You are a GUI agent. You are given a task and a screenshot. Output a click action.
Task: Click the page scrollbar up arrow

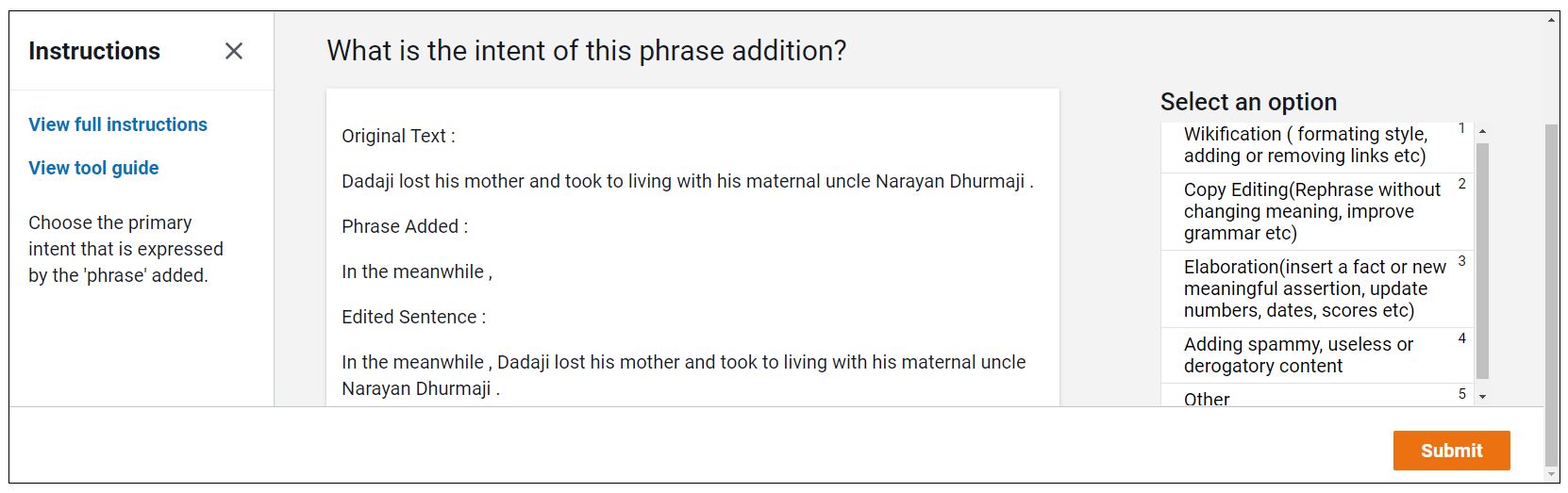point(1552,20)
